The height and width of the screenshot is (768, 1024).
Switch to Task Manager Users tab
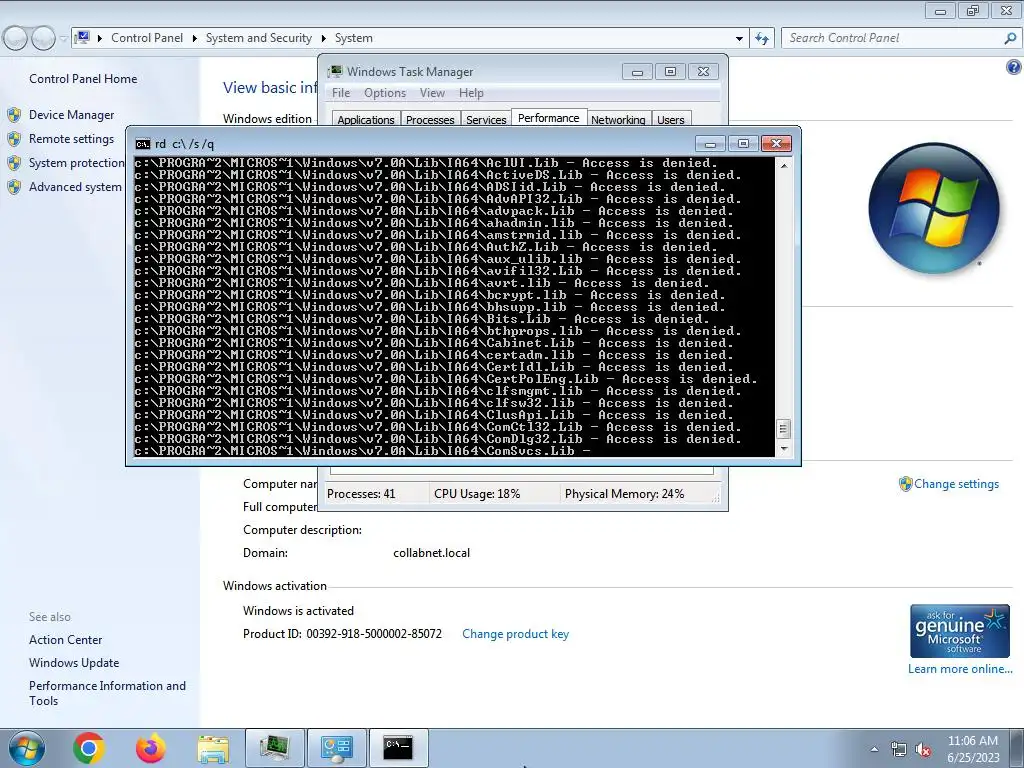point(671,119)
